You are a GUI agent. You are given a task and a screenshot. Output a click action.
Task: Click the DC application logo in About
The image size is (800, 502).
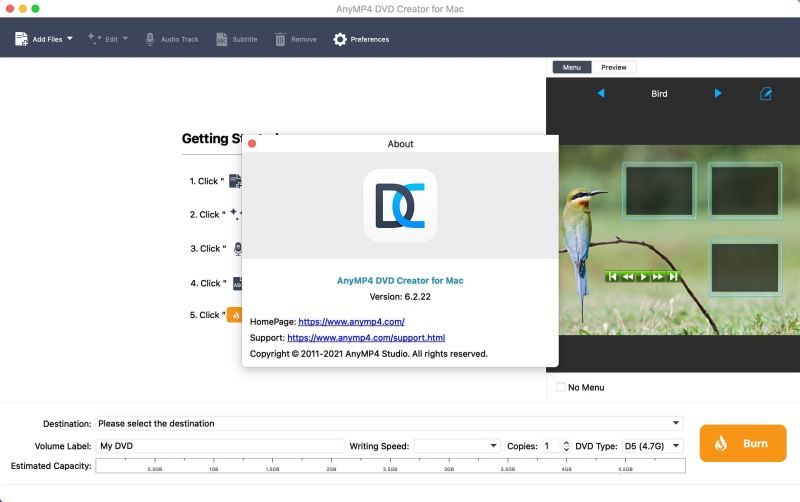click(400, 206)
